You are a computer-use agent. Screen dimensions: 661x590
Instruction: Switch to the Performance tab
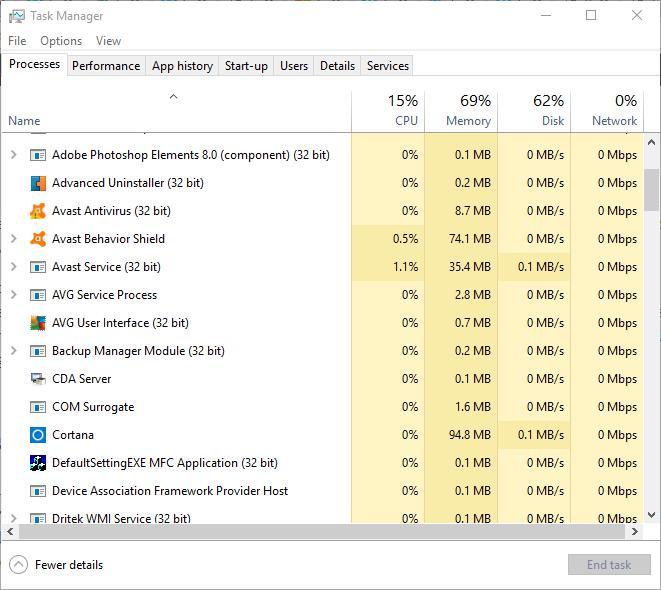(x=106, y=66)
